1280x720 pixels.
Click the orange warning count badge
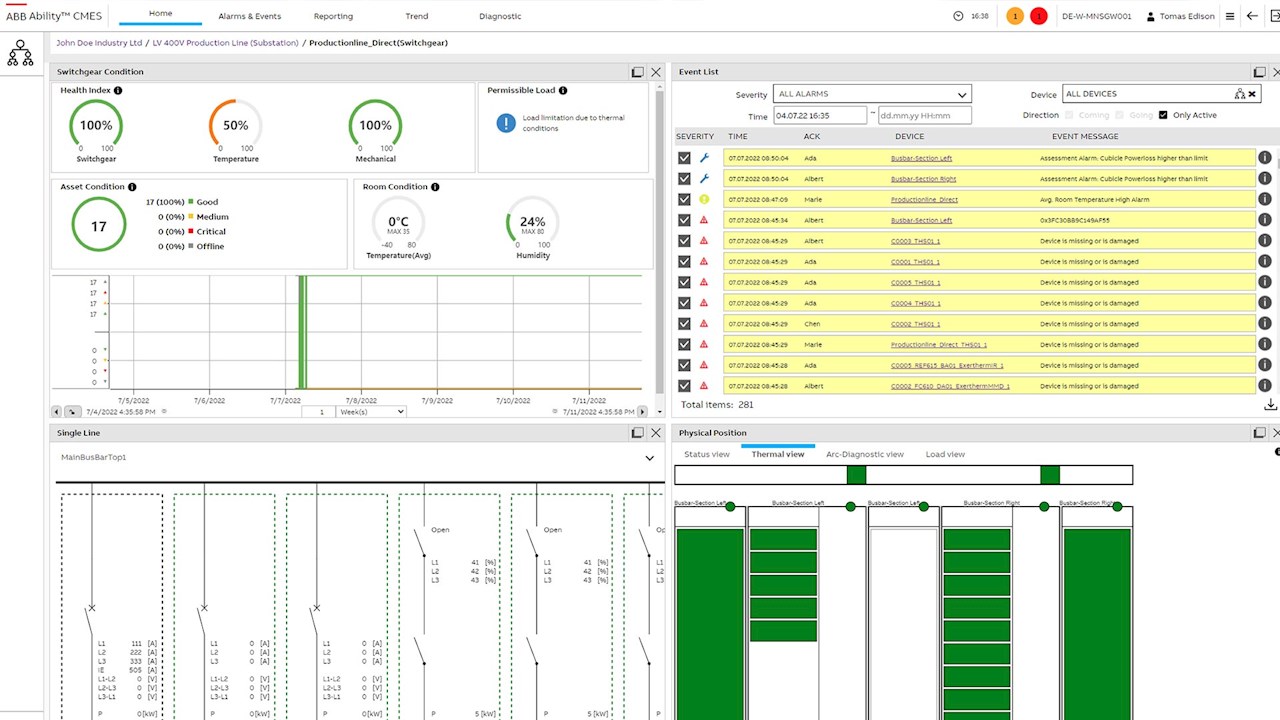point(1015,16)
